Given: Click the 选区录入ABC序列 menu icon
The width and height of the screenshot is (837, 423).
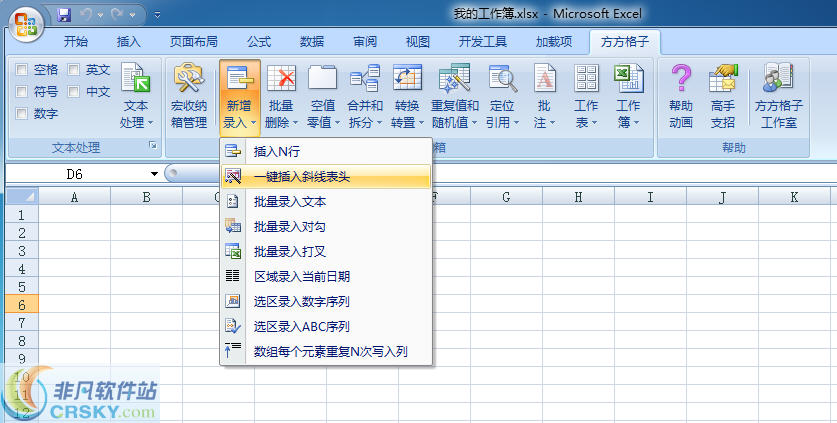Looking at the screenshot, I should pyautogui.click(x=233, y=326).
